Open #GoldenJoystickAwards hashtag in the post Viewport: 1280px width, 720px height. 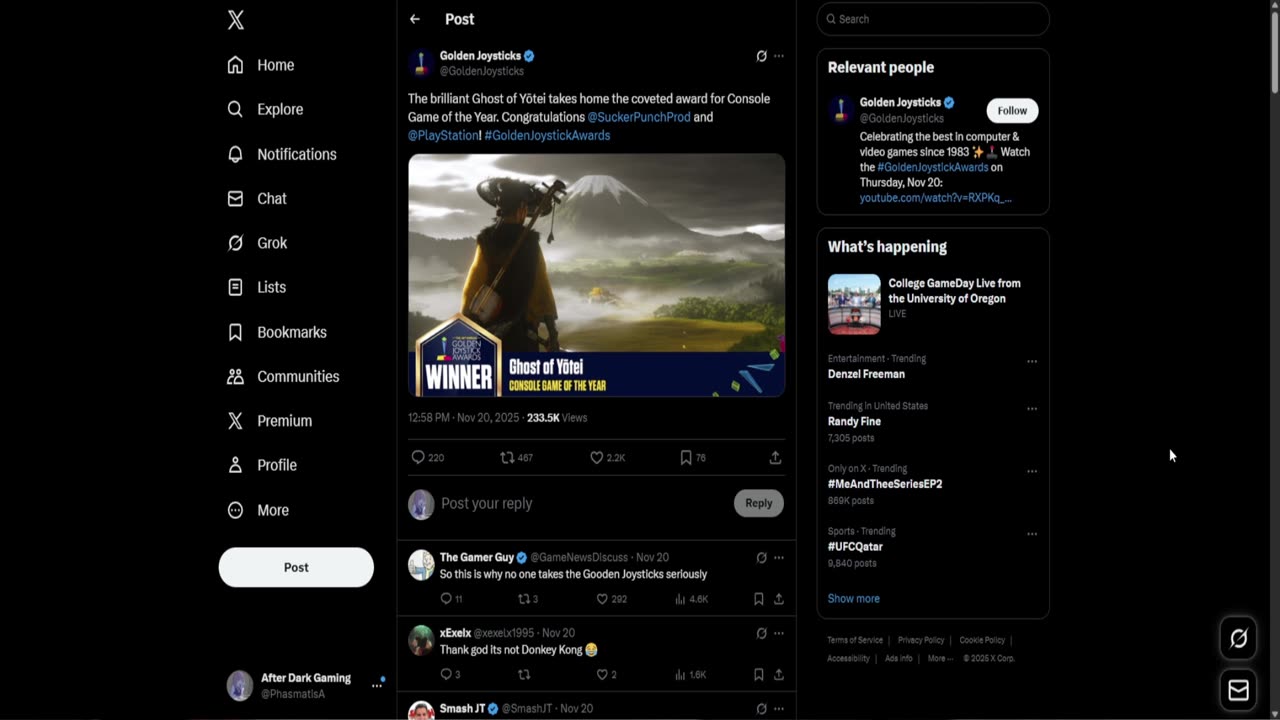547,135
